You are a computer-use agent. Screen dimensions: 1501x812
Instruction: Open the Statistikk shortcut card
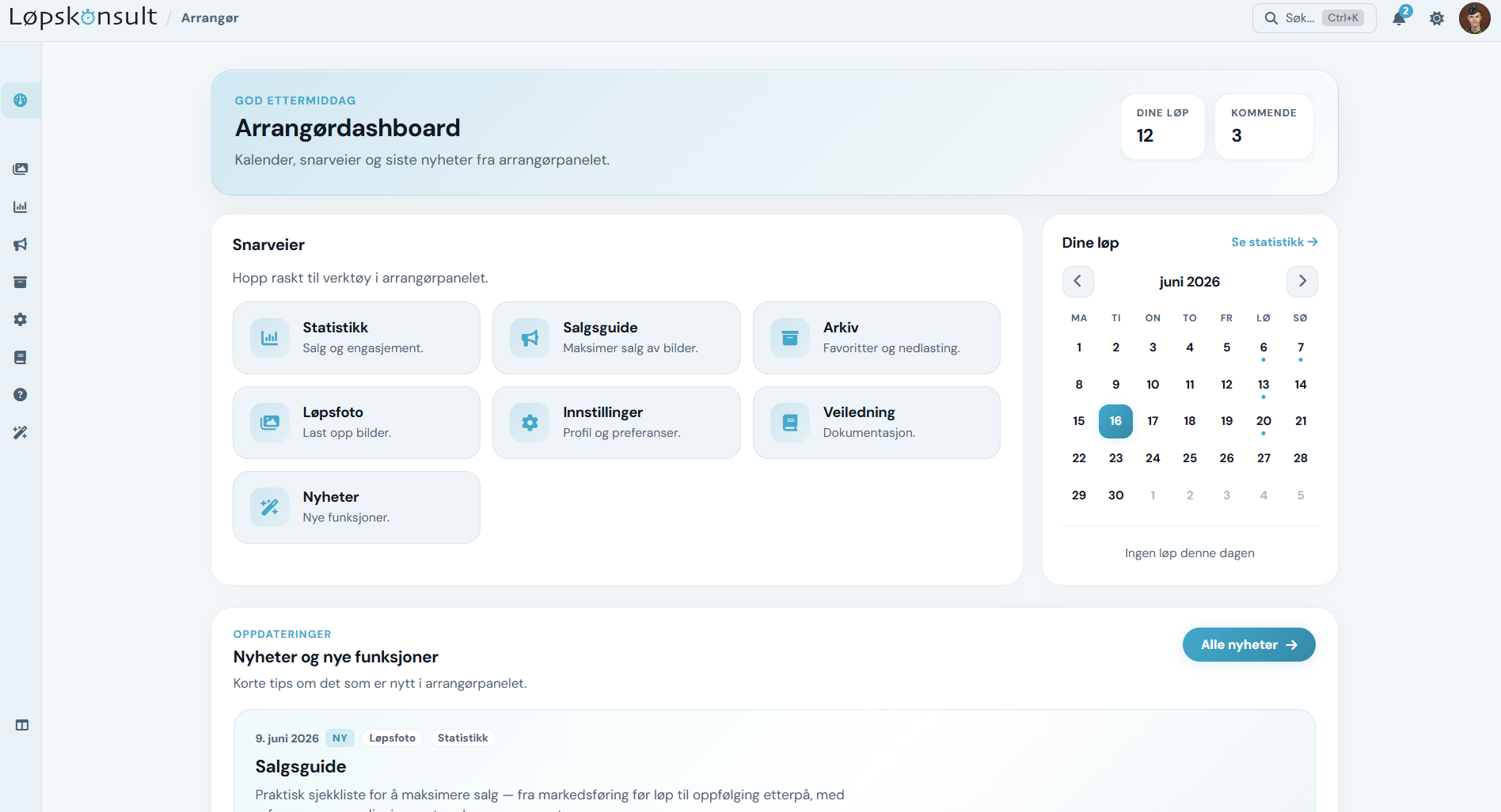point(356,338)
